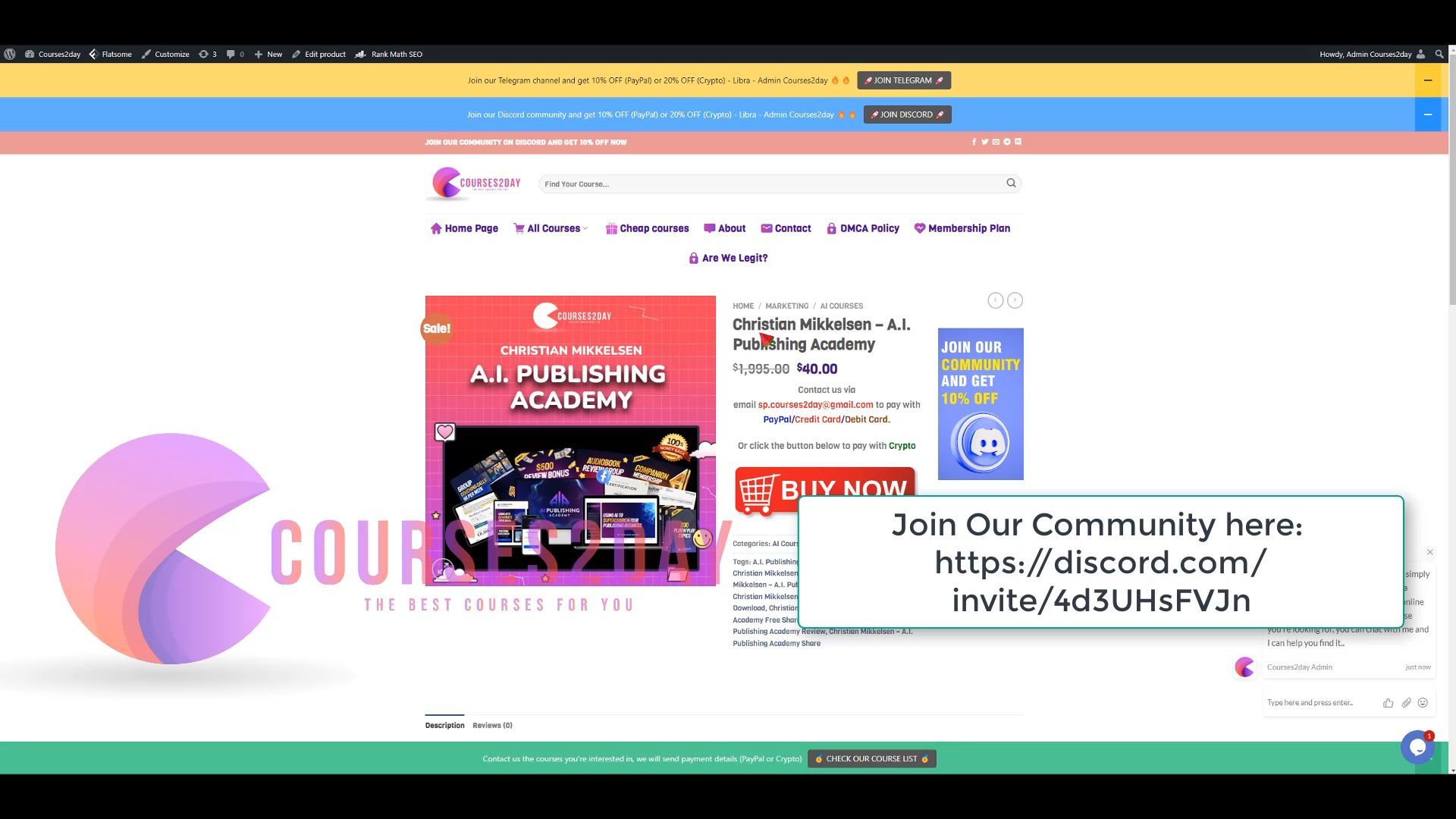Open the Contact nav link
This screenshot has height=819, width=1456.
pos(786,228)
